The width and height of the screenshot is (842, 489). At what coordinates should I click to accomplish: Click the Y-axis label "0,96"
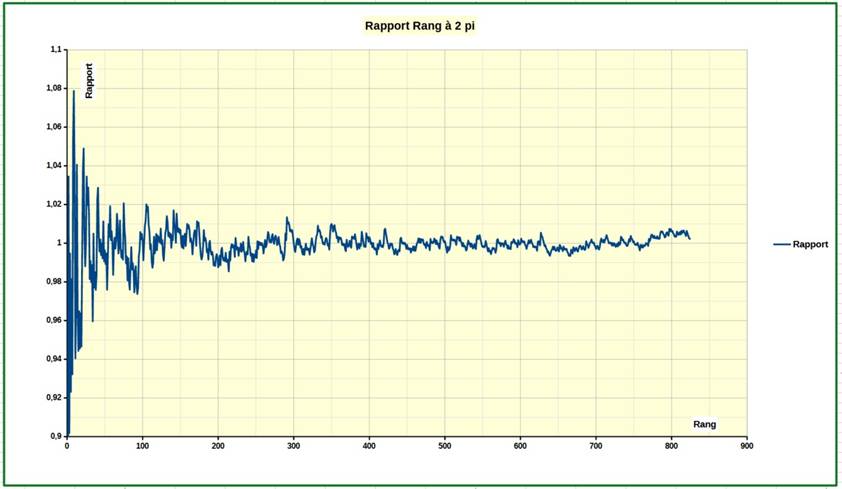[x=54, y=320]
